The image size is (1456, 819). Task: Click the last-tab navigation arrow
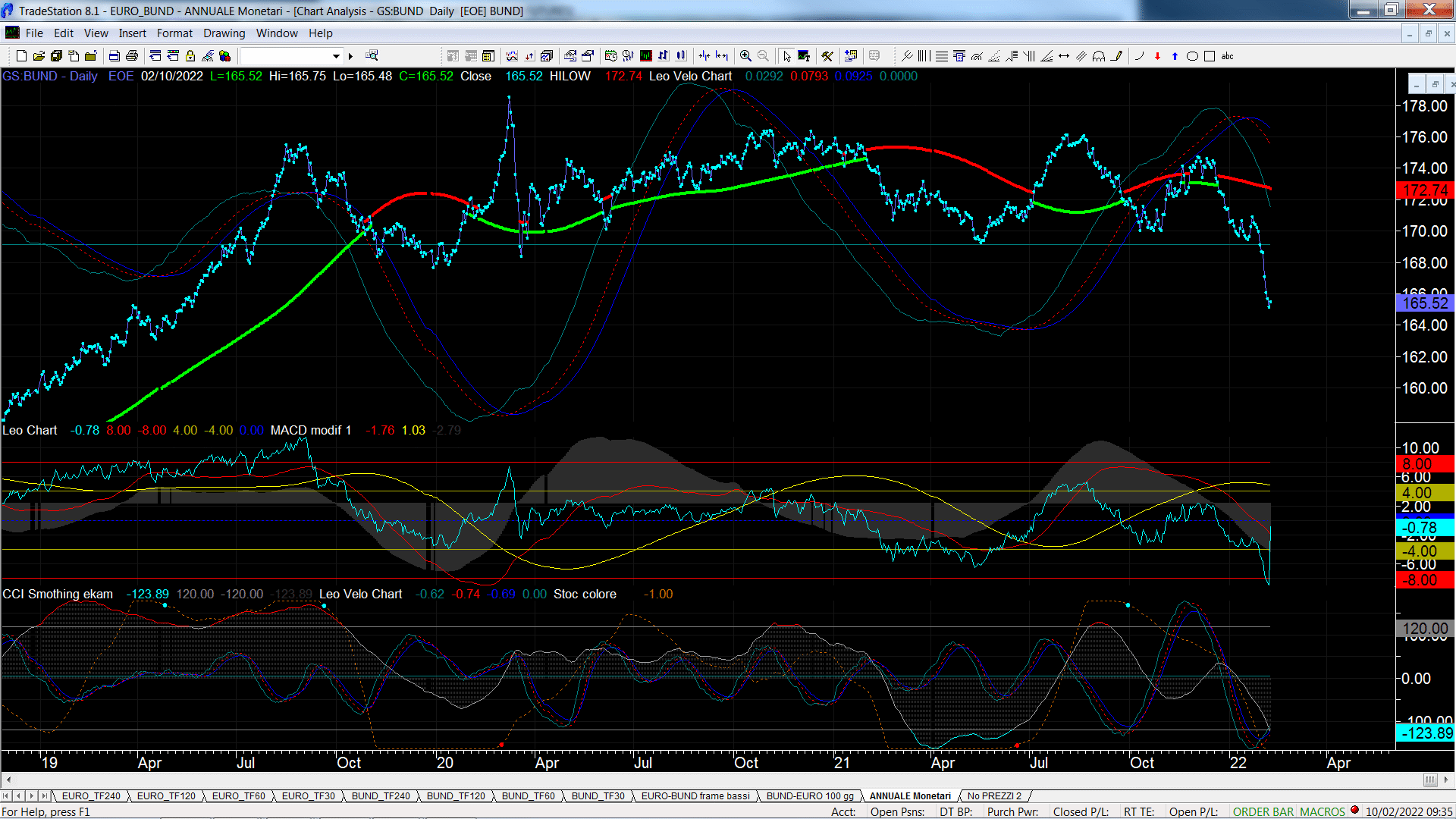45,796
